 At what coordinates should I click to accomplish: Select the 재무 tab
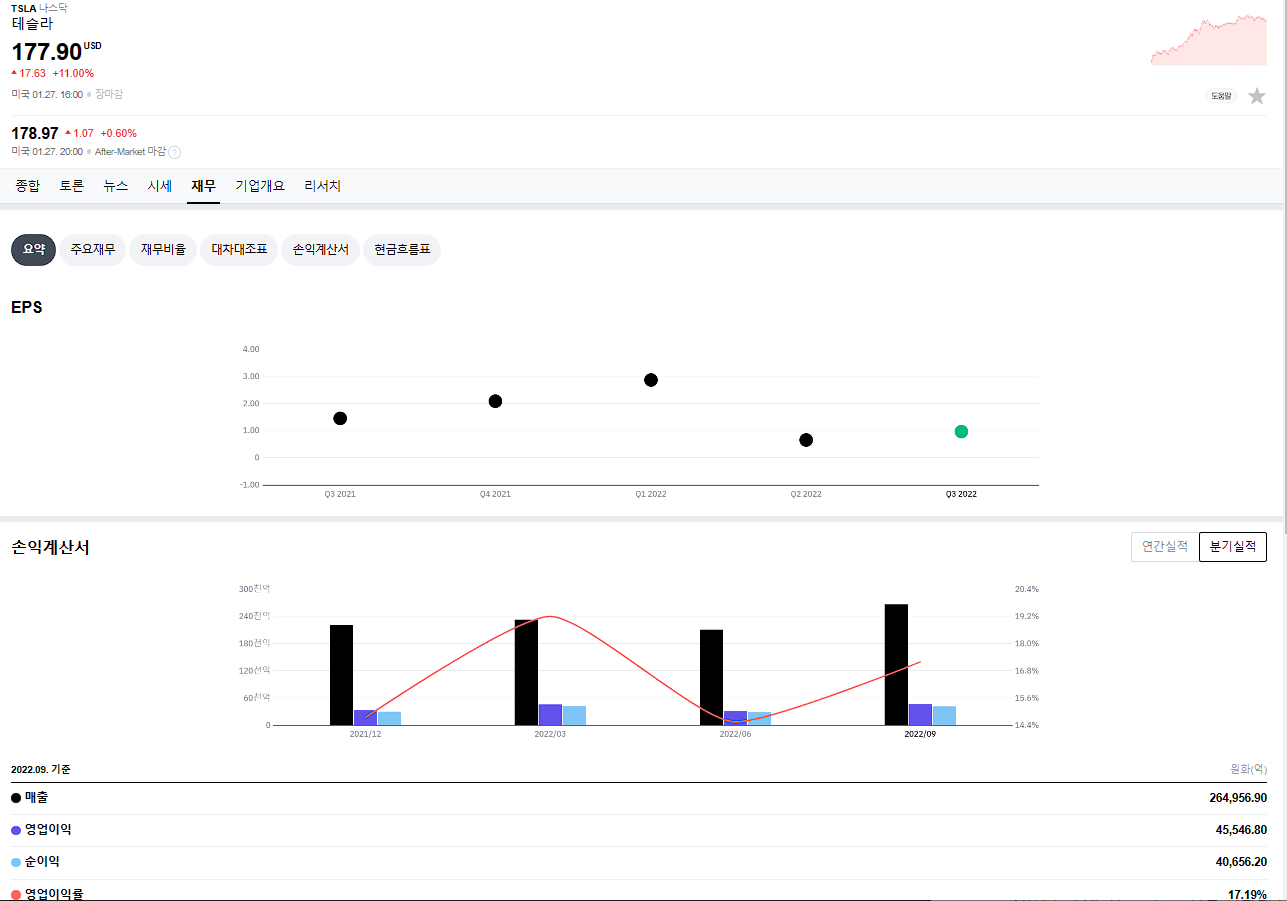[203, 186]
